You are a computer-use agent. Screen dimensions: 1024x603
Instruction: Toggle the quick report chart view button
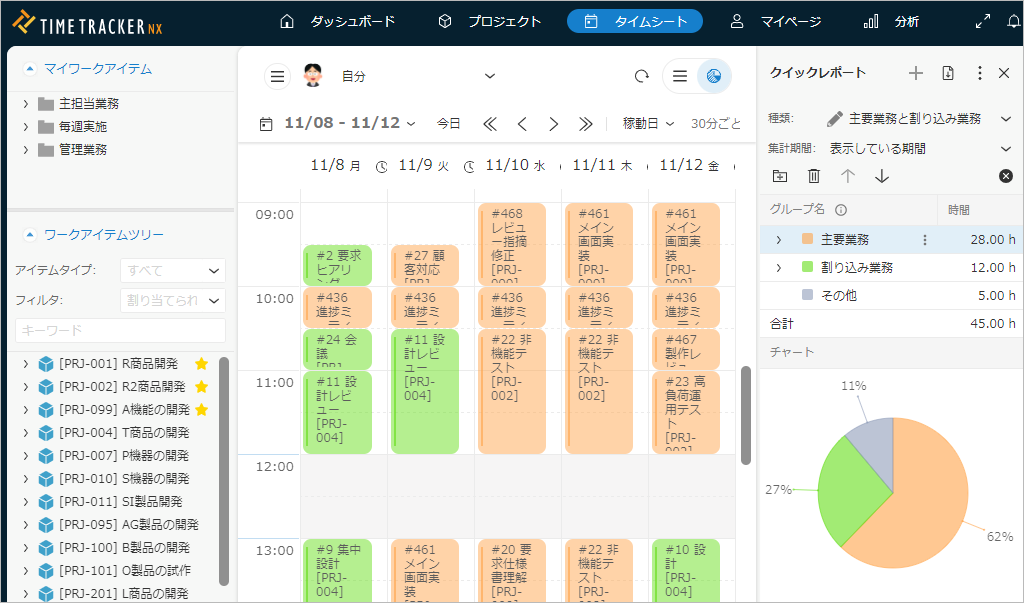713,76
